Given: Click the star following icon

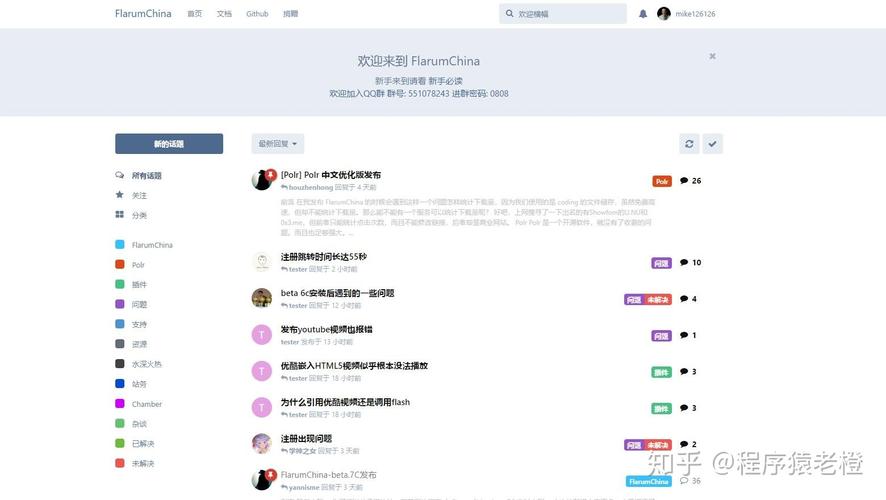Looking at the screenshot, I should (120, 195).
